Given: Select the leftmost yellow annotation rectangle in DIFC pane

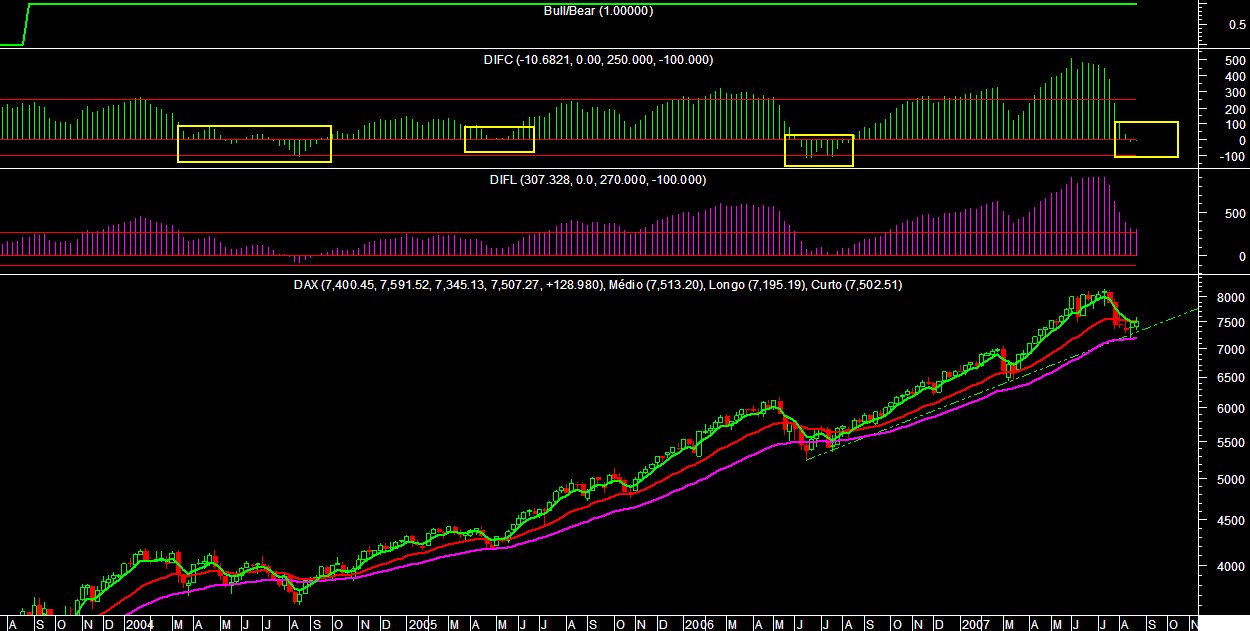Looking at the screenshot, I should [254, 143].
